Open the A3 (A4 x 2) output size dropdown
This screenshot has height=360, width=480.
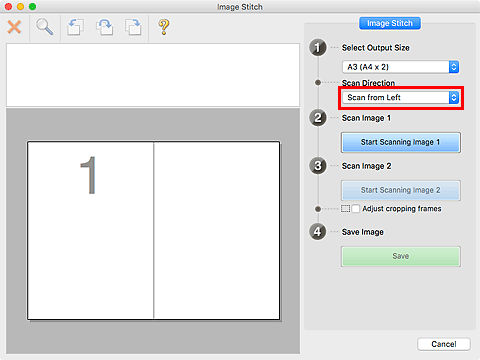pyautogui.click(x=401, y=67)
